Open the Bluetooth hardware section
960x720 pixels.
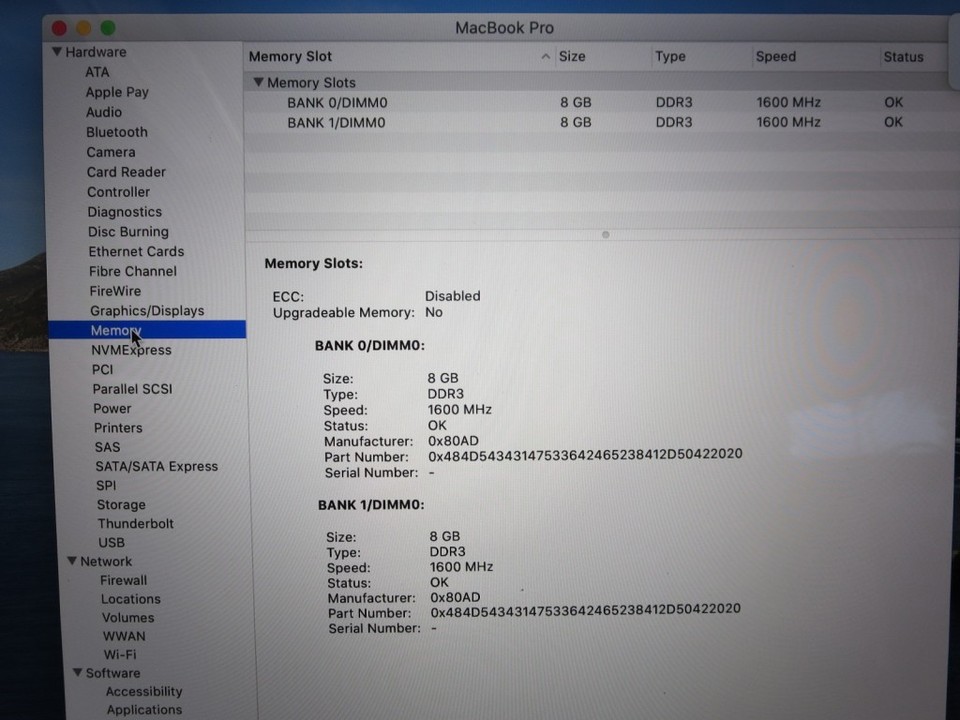[116, 132]
